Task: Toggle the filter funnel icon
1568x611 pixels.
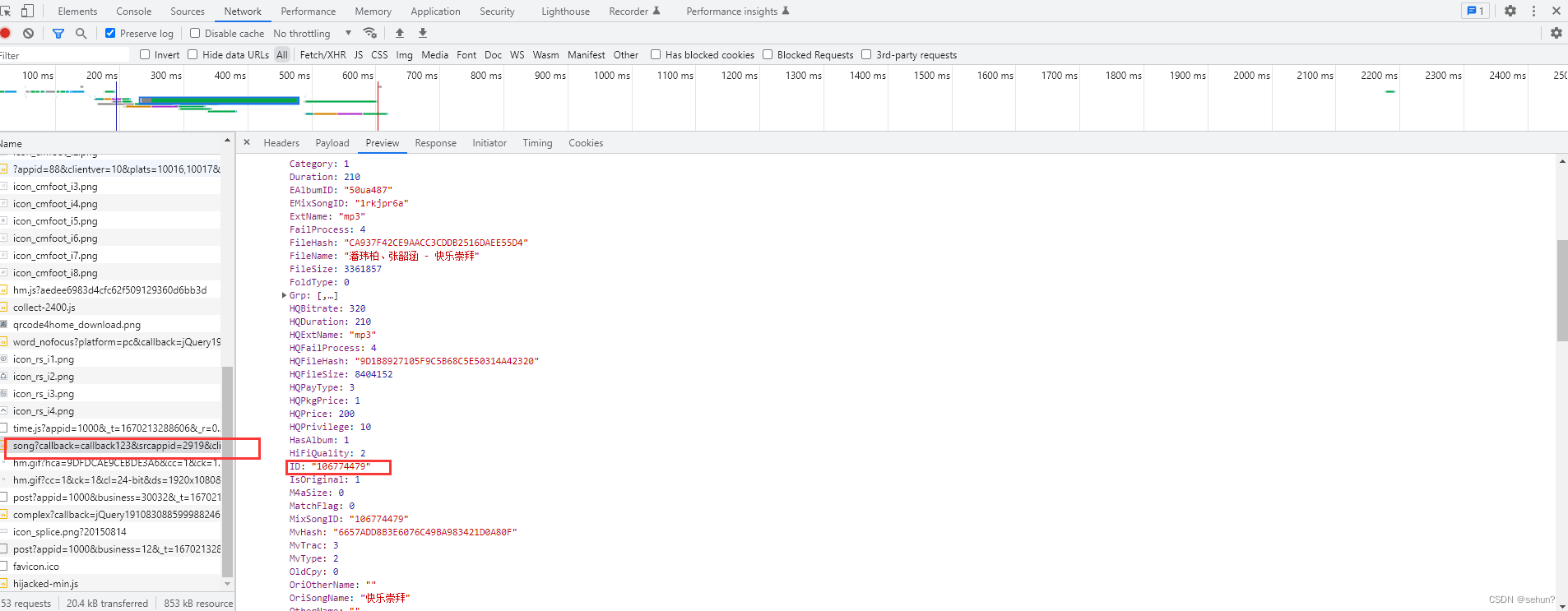Action: point(58,33)
